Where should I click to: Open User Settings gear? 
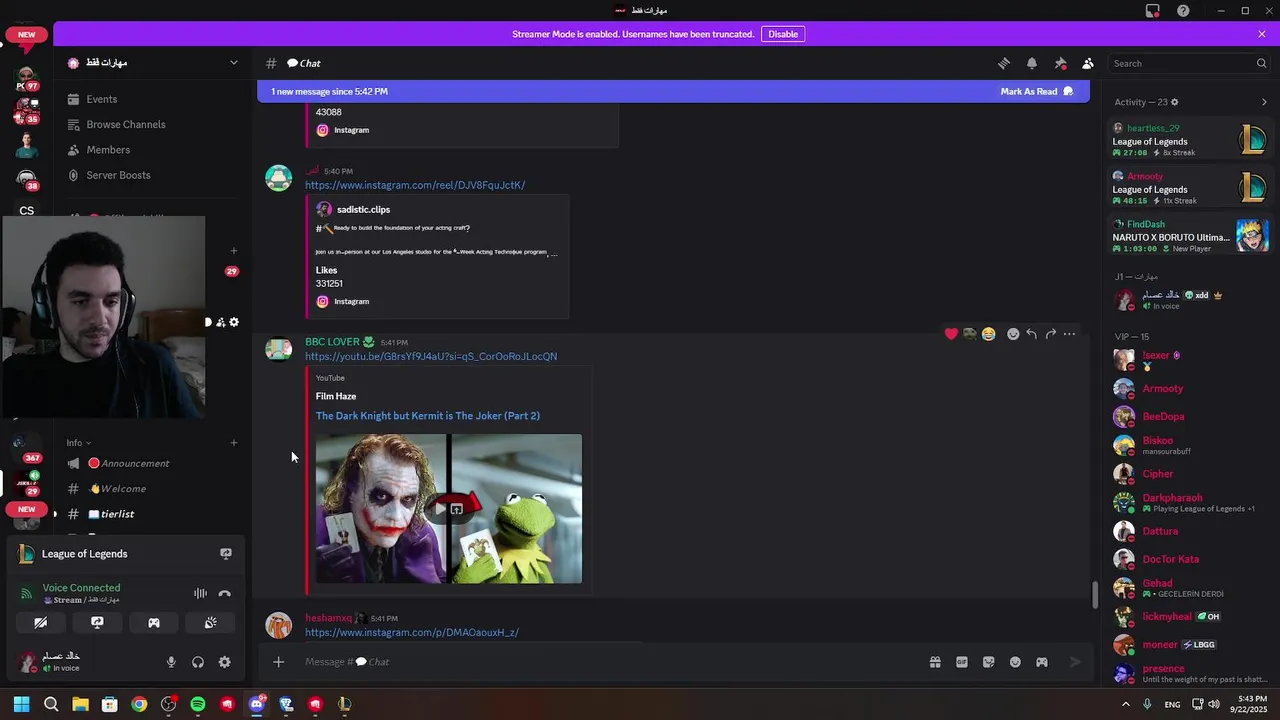[225, 662]
